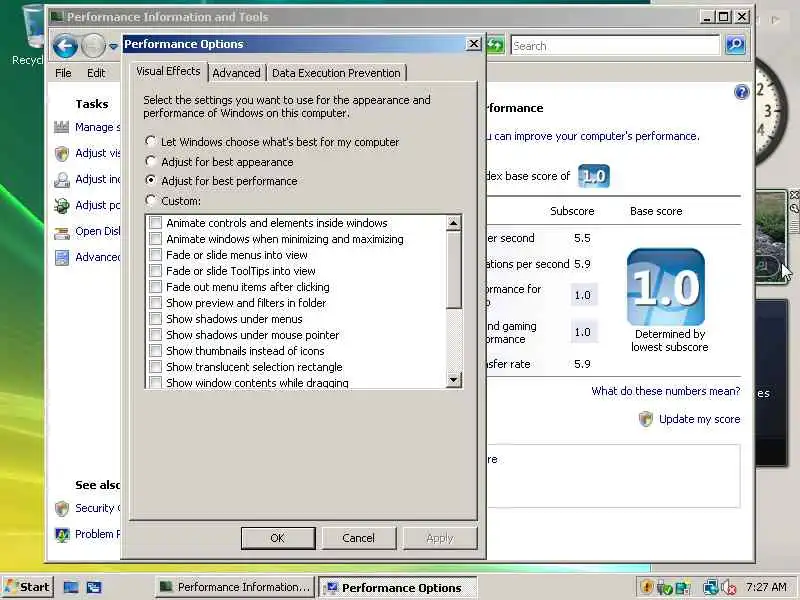Click the Adjust visual effects shield icon
This screenshot has width=800, height=600.
click(x=61, y=153)
